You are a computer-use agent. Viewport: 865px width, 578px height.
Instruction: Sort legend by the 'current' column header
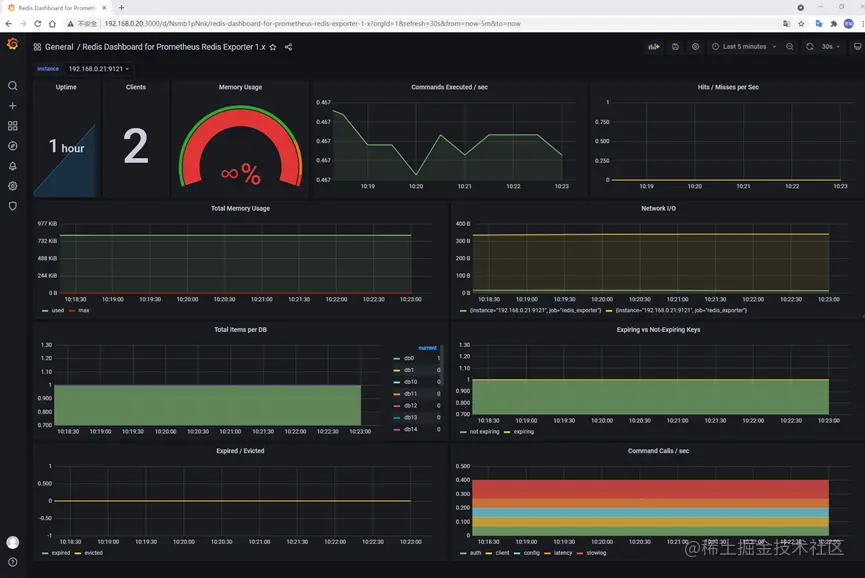pos(428,347)
